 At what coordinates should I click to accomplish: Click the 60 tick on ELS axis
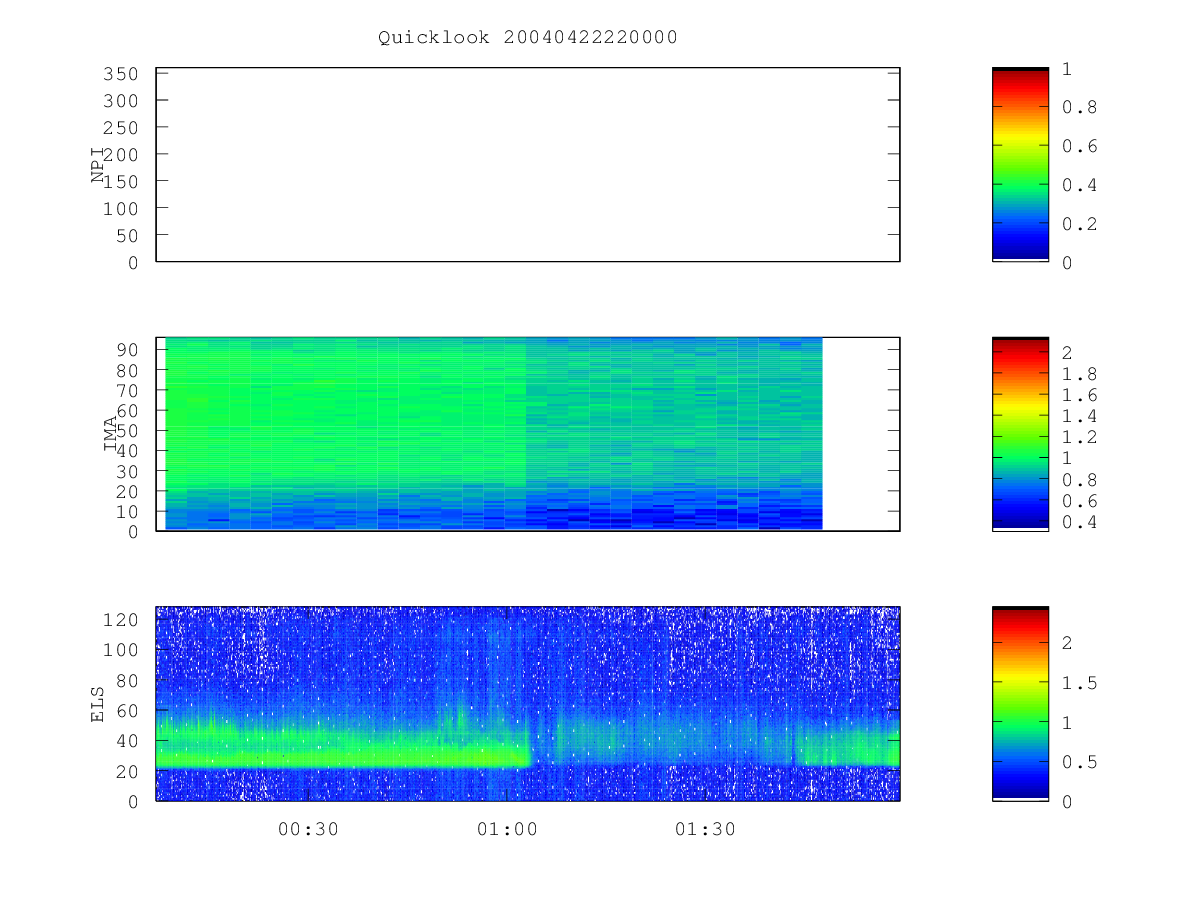coord(125,710)
